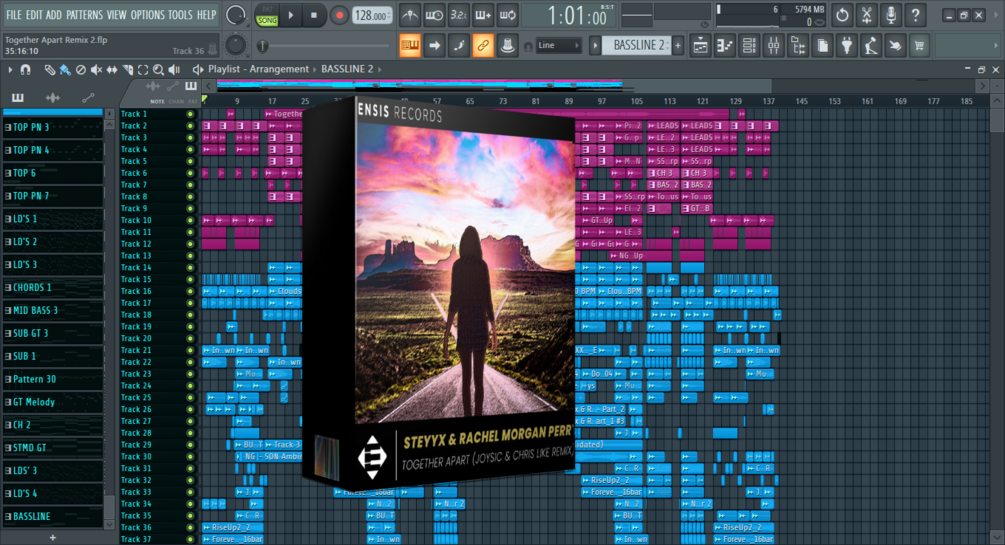Expand the hint bar arrow on the right
1005x545 pixels.
[995, 46]
